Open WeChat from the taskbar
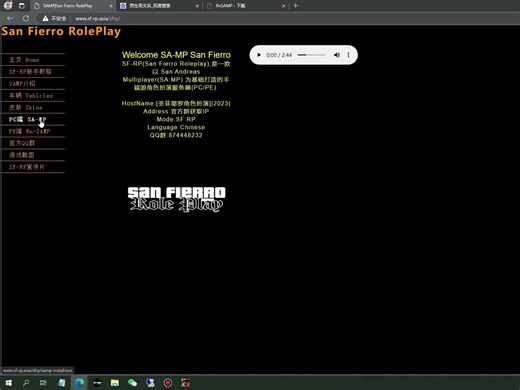This screenshot has height=390, width=520. coord(132,383)
